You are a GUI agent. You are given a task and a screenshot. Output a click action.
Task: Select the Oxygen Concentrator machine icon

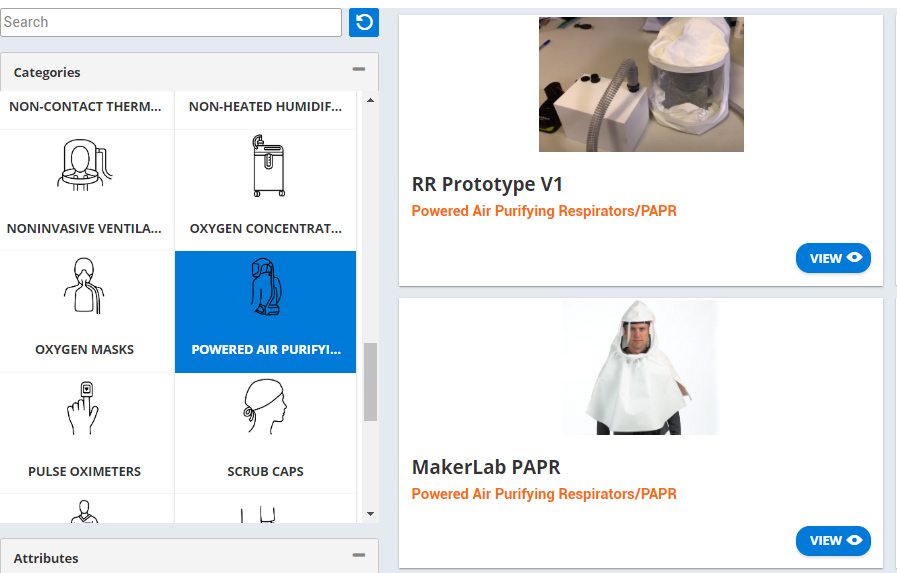click(x=268, y=166)
